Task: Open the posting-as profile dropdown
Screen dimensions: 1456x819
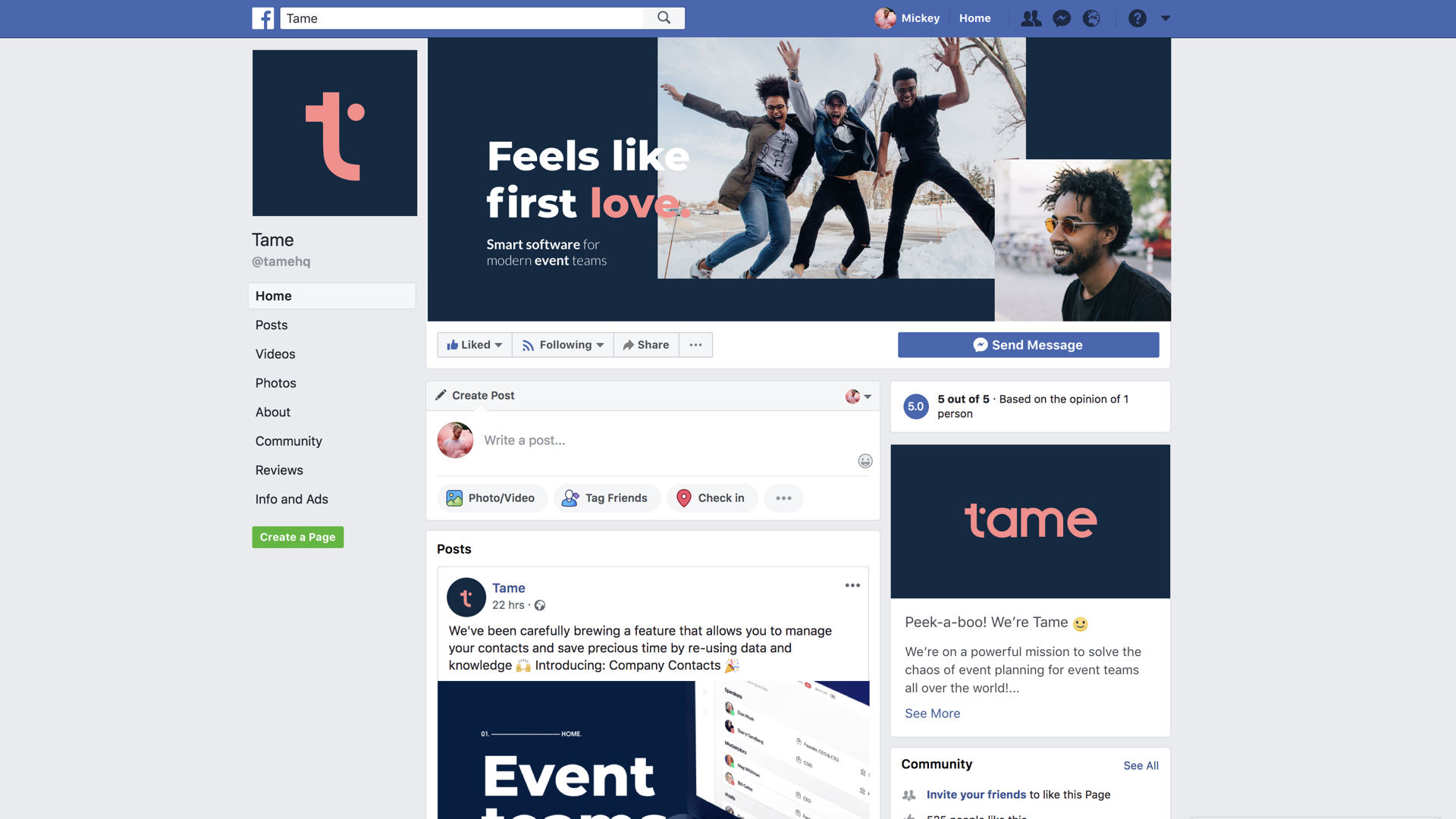Action: point(858,396)
